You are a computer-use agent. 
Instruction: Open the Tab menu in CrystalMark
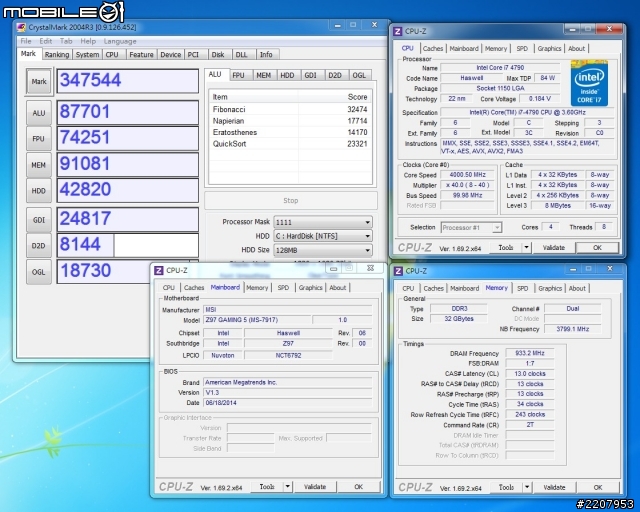coord(66,41)
